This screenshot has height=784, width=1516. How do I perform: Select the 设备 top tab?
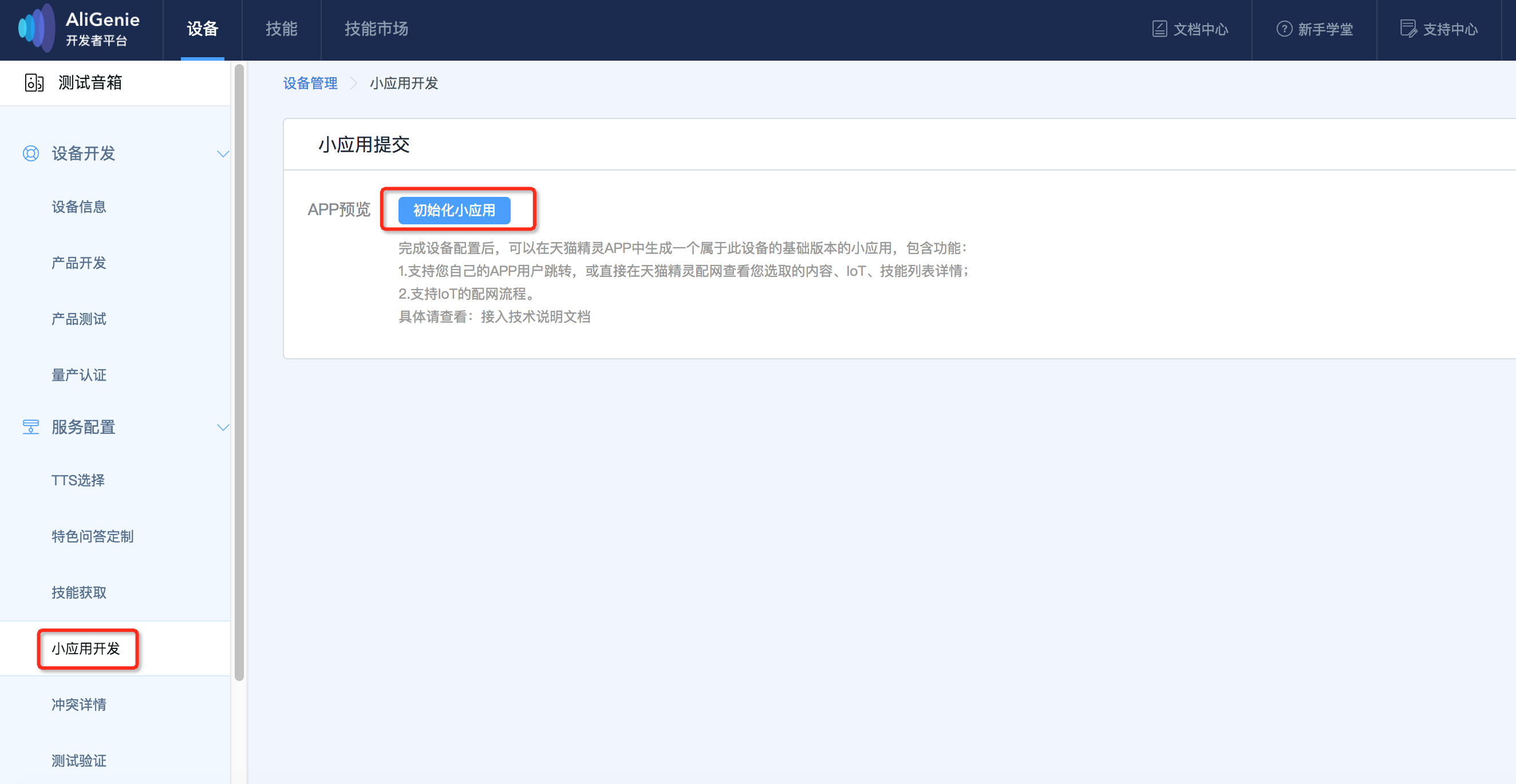(x=203, y=29)
